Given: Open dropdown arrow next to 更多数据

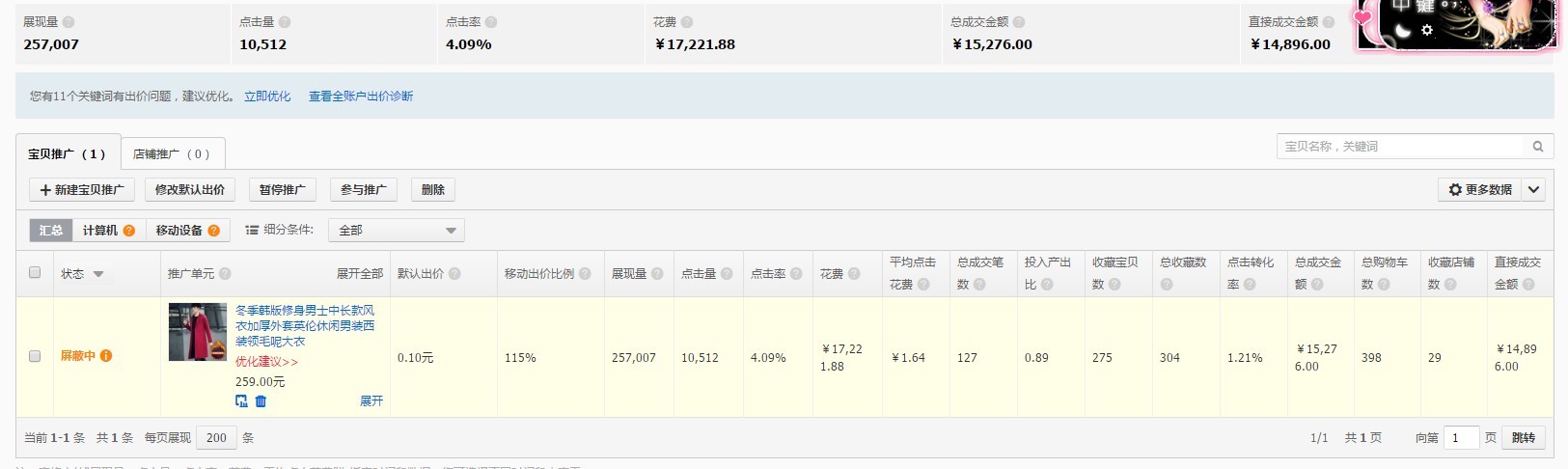Looking at the screenshot, I should [1534, 190].
